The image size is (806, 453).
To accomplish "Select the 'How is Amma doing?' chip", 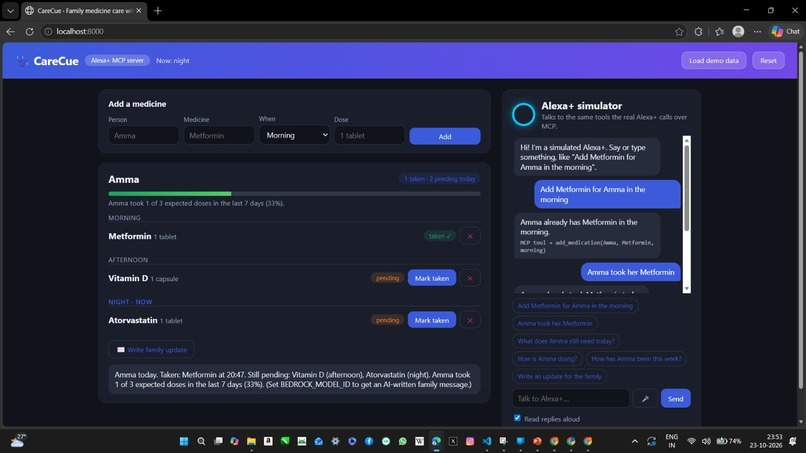I will tap(547, 359).
